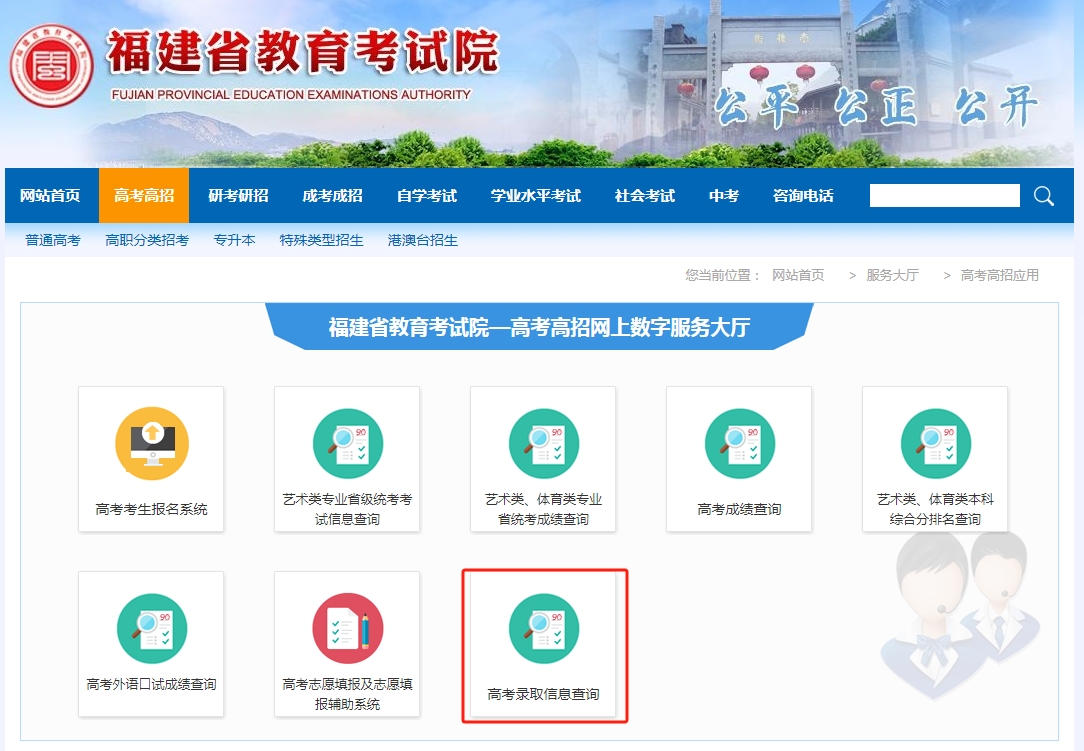Viewport: 1084px width, 751px height.
Task: Open 自学考试 navigation item
Action: 427,196
